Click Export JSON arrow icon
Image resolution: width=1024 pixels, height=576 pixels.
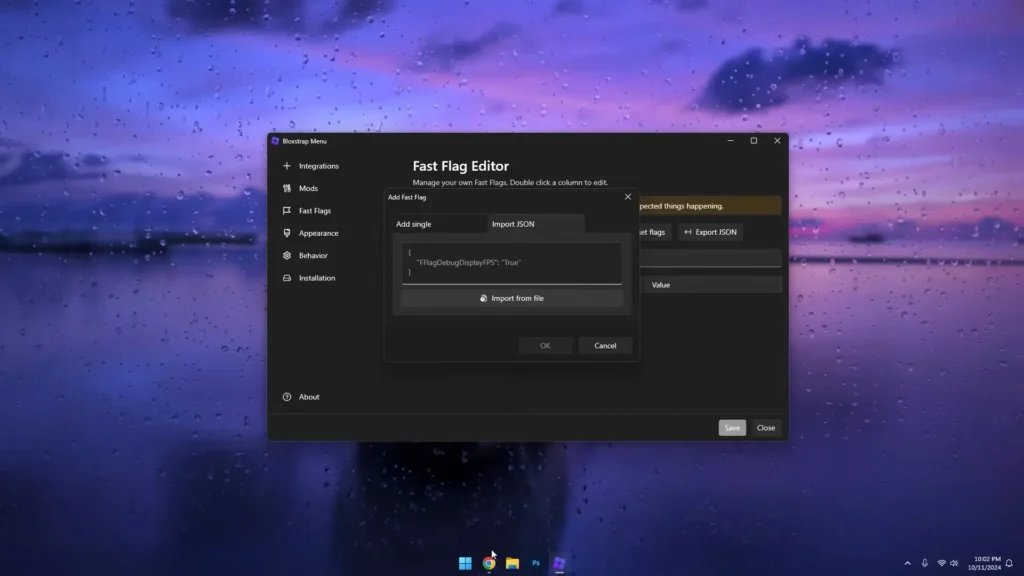pyautogui.click(x=688, y=232)
